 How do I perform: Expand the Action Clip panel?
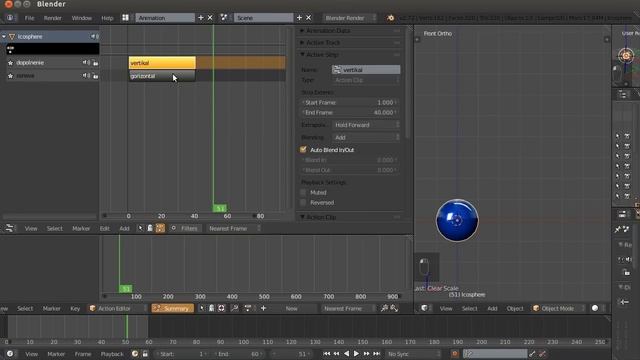302,217
